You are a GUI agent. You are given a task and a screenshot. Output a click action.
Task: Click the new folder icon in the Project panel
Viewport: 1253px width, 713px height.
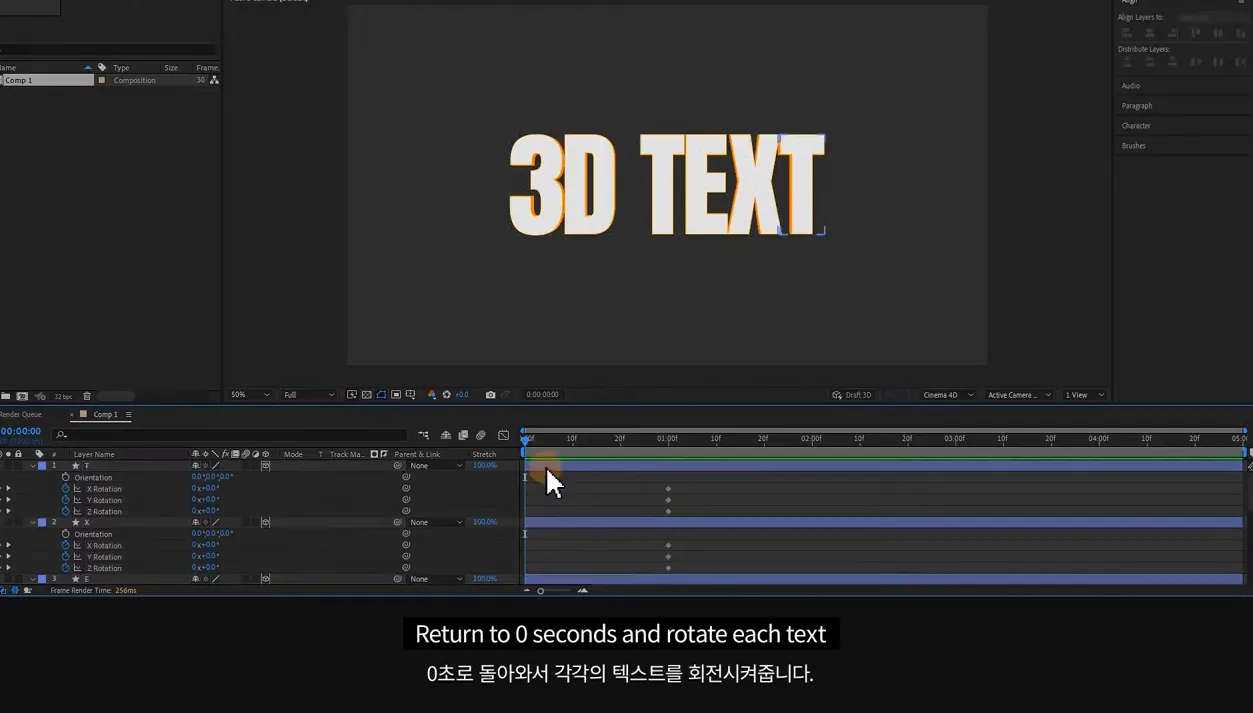6,396
